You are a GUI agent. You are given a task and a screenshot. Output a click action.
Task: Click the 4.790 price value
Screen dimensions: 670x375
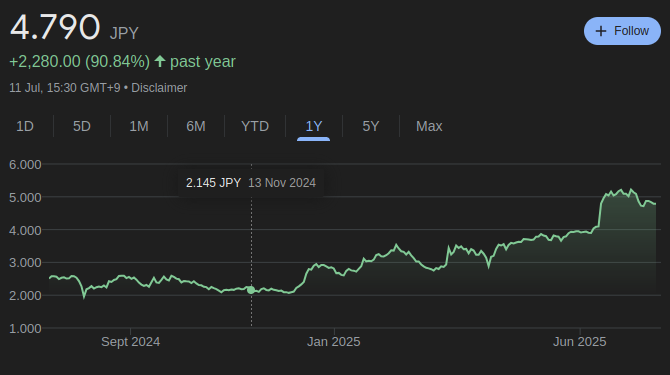click(55, 27)
